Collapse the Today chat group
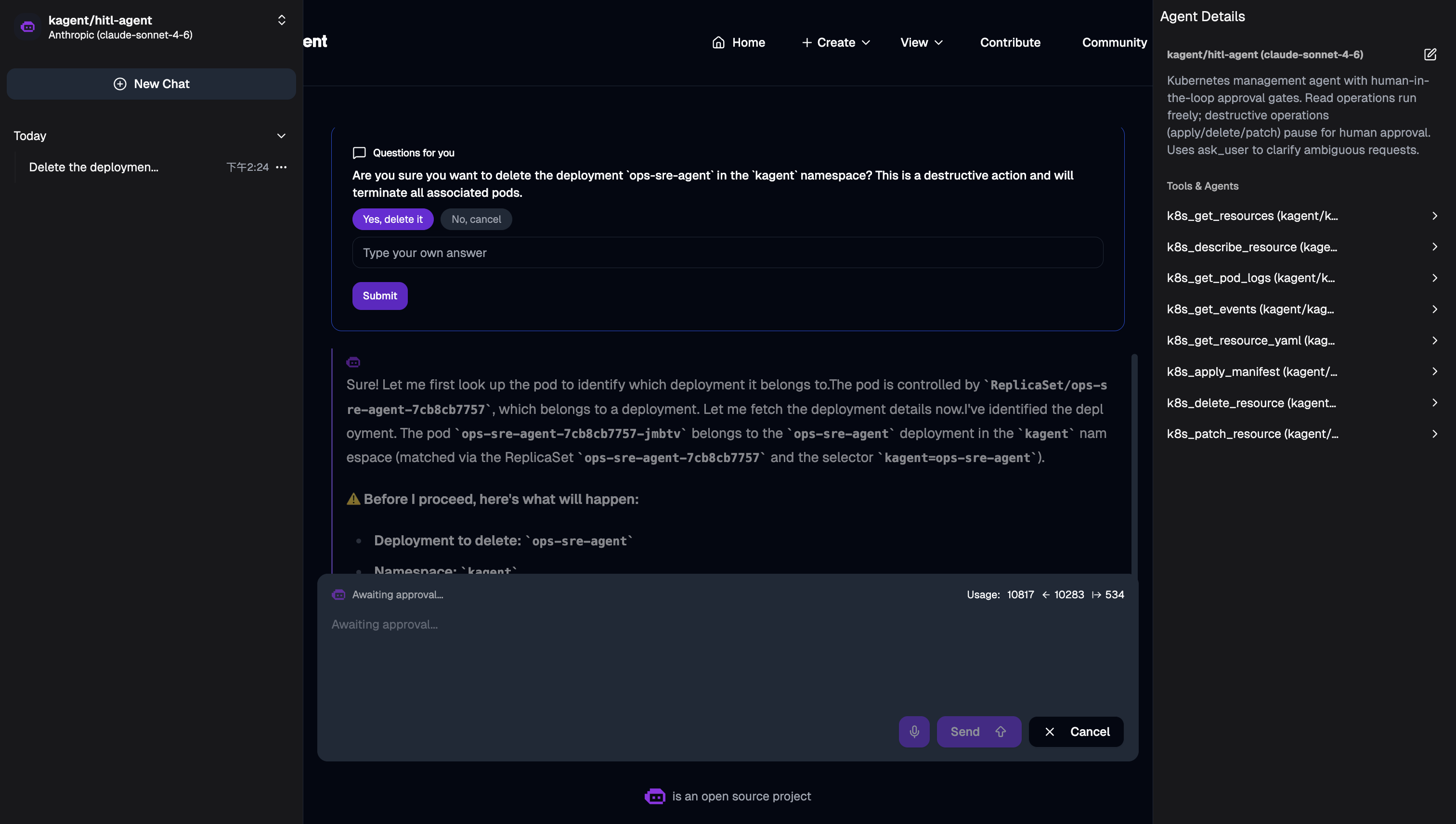The width and height of the screenshot is (1456, 824). coord(281,136)
